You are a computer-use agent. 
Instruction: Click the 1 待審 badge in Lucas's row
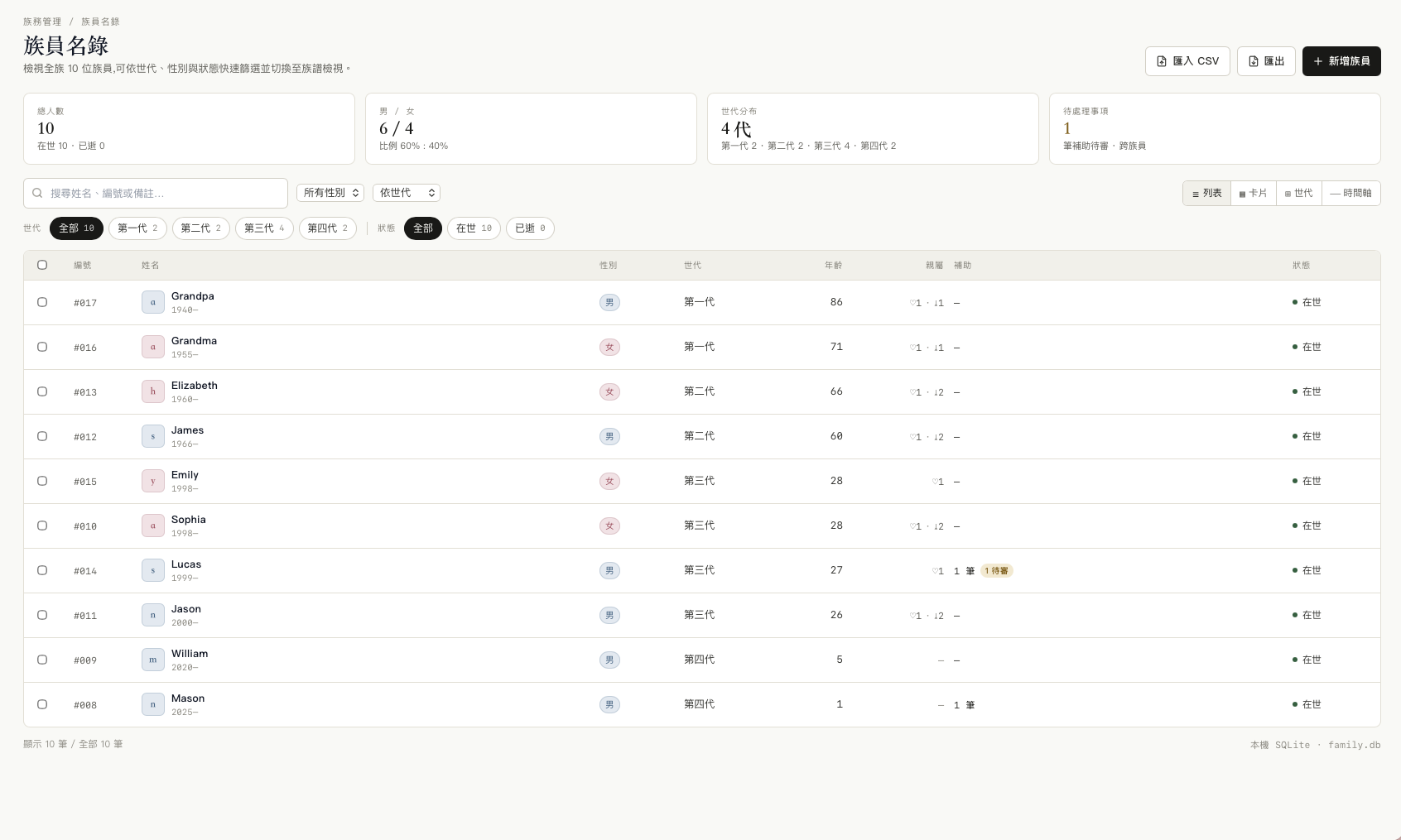(x=997, y=570)
